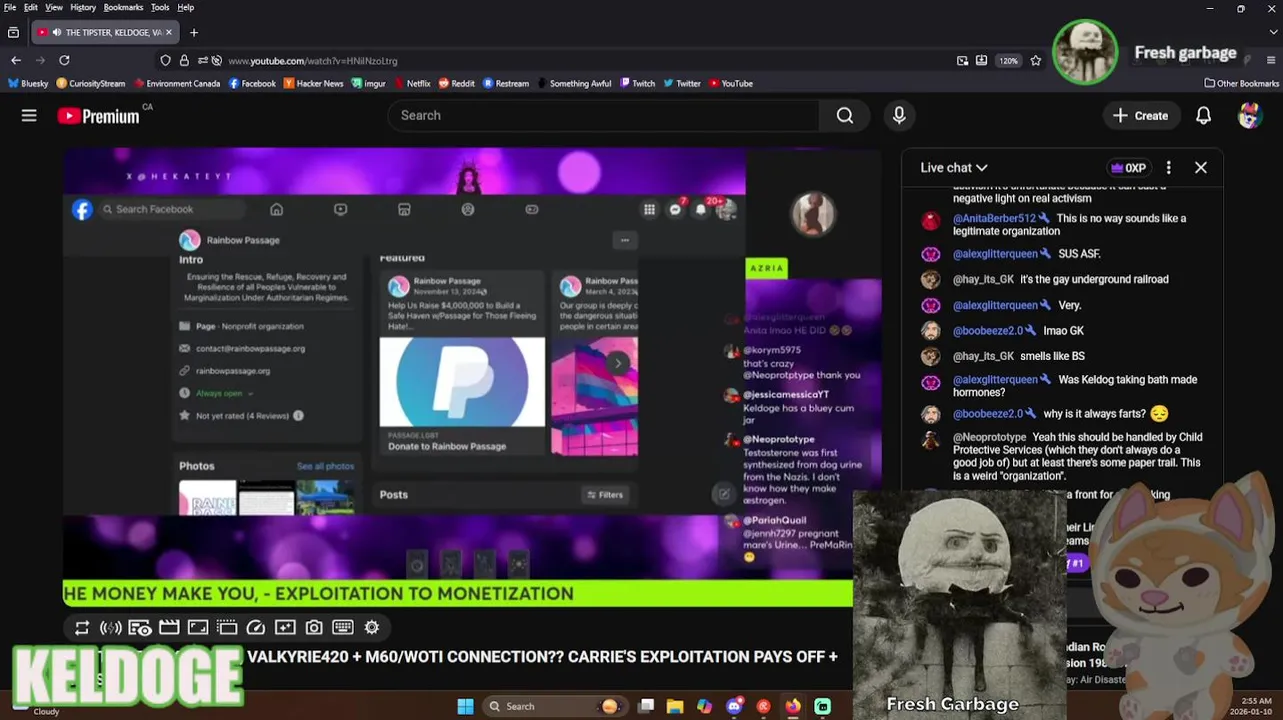Click the tracking protection shield icon
This screenshot has width=1283, height=720.
click(x=166, y=61)
